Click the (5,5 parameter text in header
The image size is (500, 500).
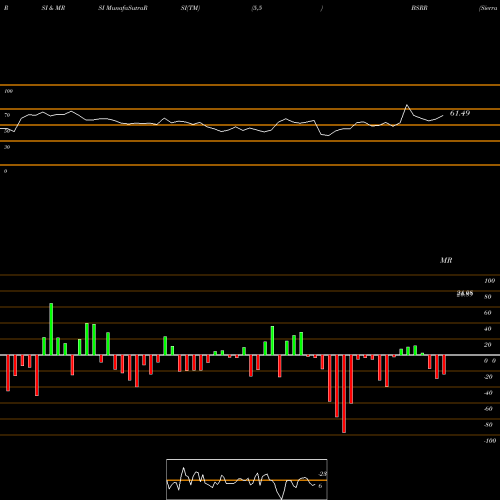coord(257,8)
